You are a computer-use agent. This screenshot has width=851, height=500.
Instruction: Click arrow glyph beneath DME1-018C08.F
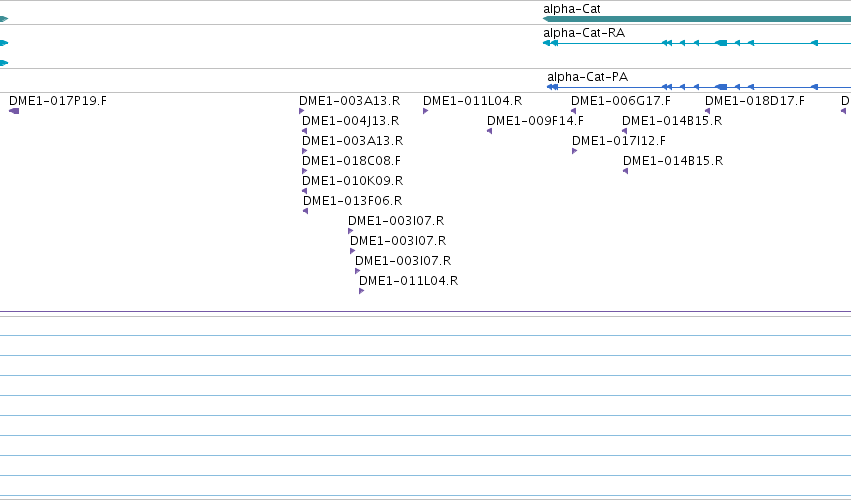tap(304, 171)
